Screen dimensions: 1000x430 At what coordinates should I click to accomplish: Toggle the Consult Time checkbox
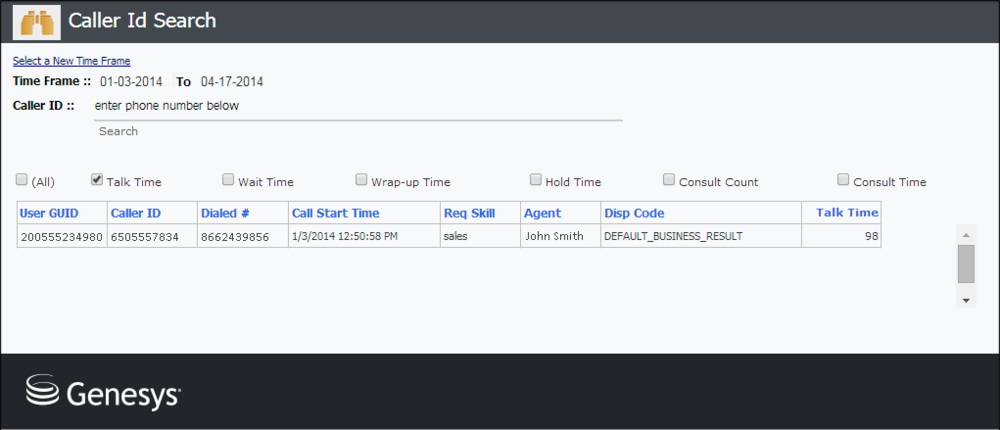pyautogui.click(x=843, y=180)
